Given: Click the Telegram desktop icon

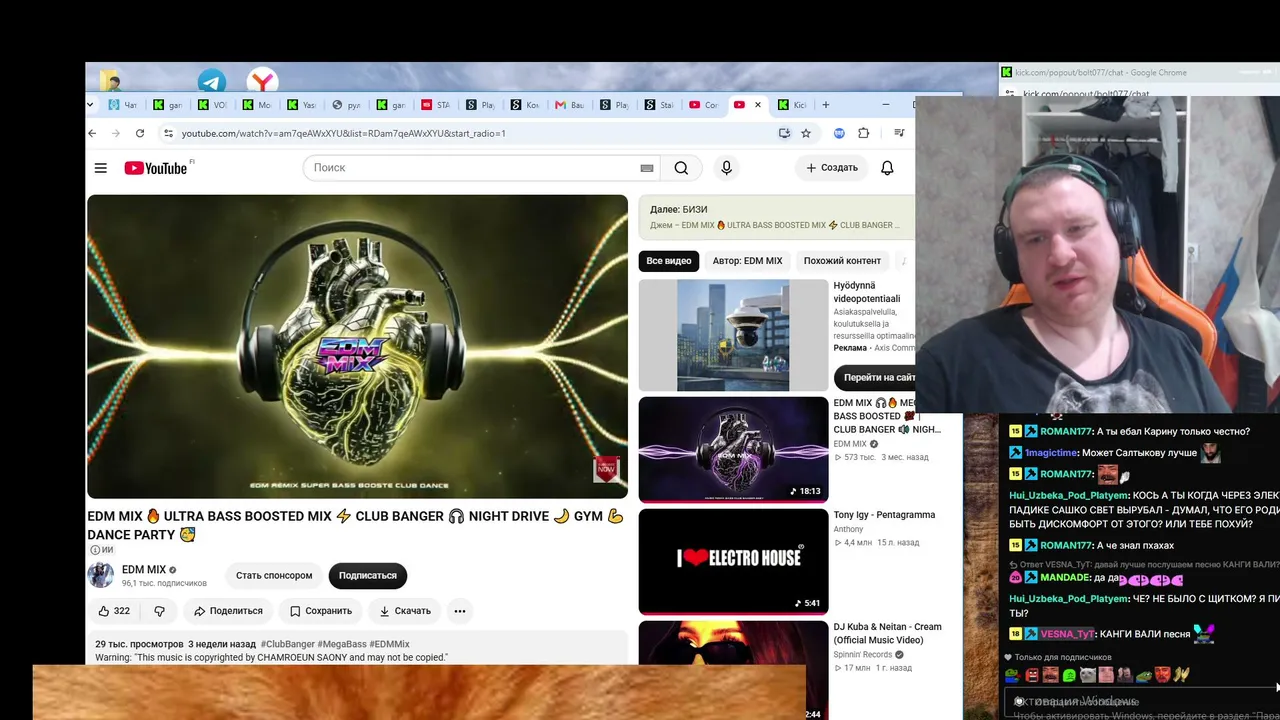Looking at the screenshot, I should (212, 80).
